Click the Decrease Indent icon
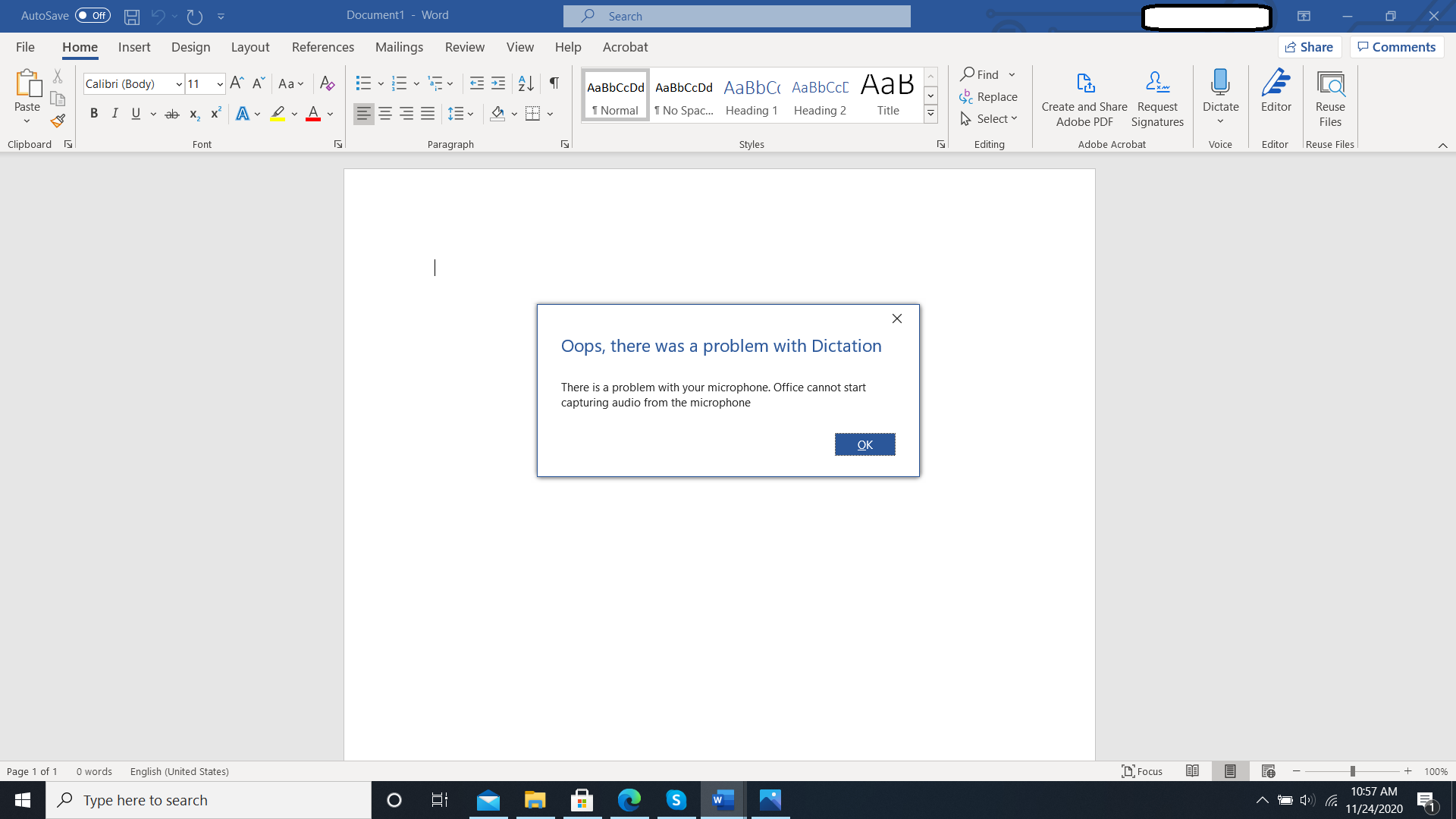Viewport: 1456px width, 819px height. click(x=477, y=83)
